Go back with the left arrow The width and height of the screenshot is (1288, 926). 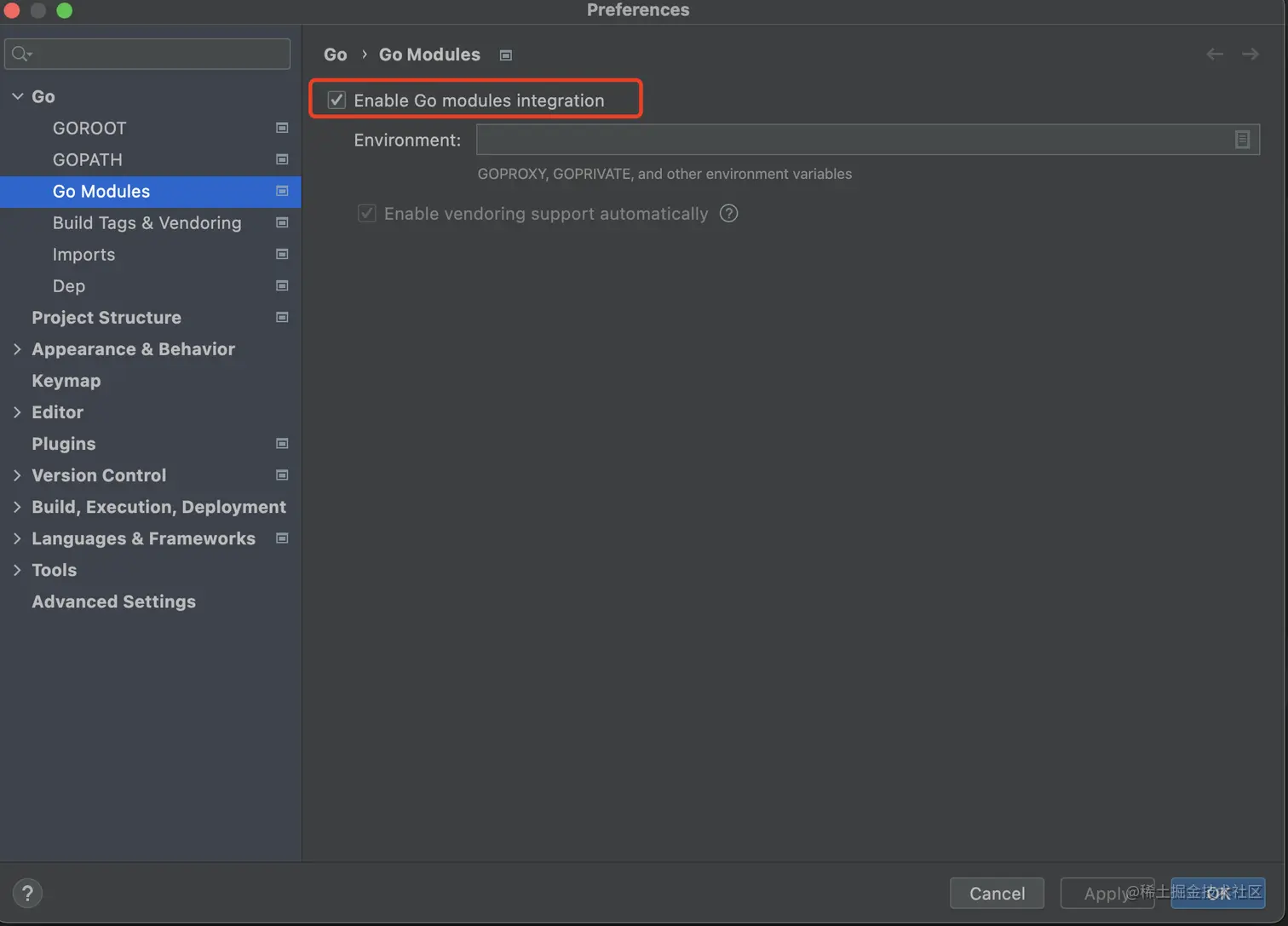click(x=1215, y=55)
